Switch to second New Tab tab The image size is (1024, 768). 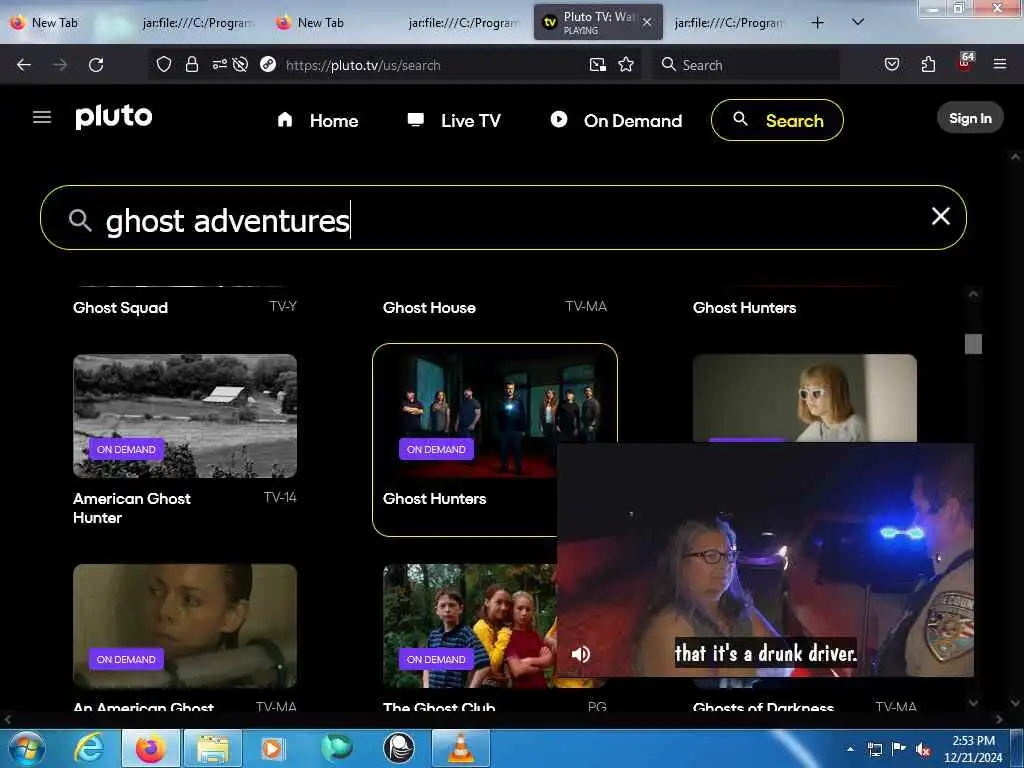pos(321,23)
